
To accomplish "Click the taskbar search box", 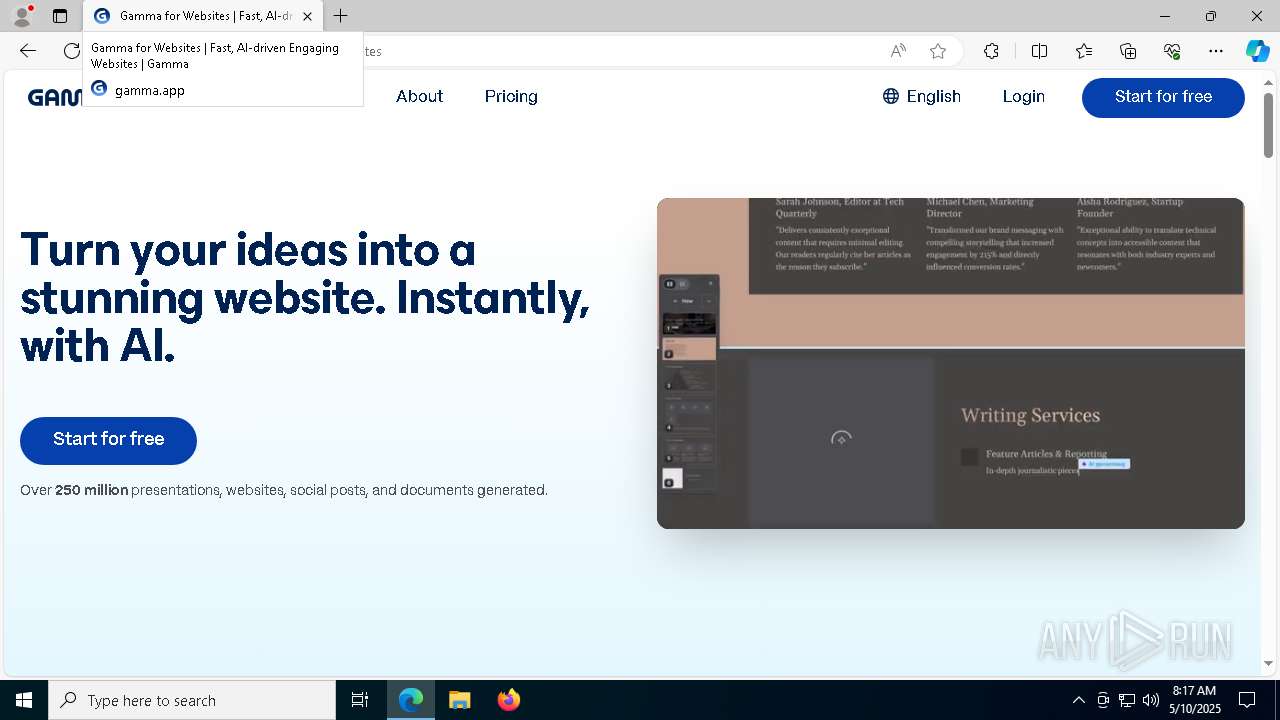I will pos(192,700).
